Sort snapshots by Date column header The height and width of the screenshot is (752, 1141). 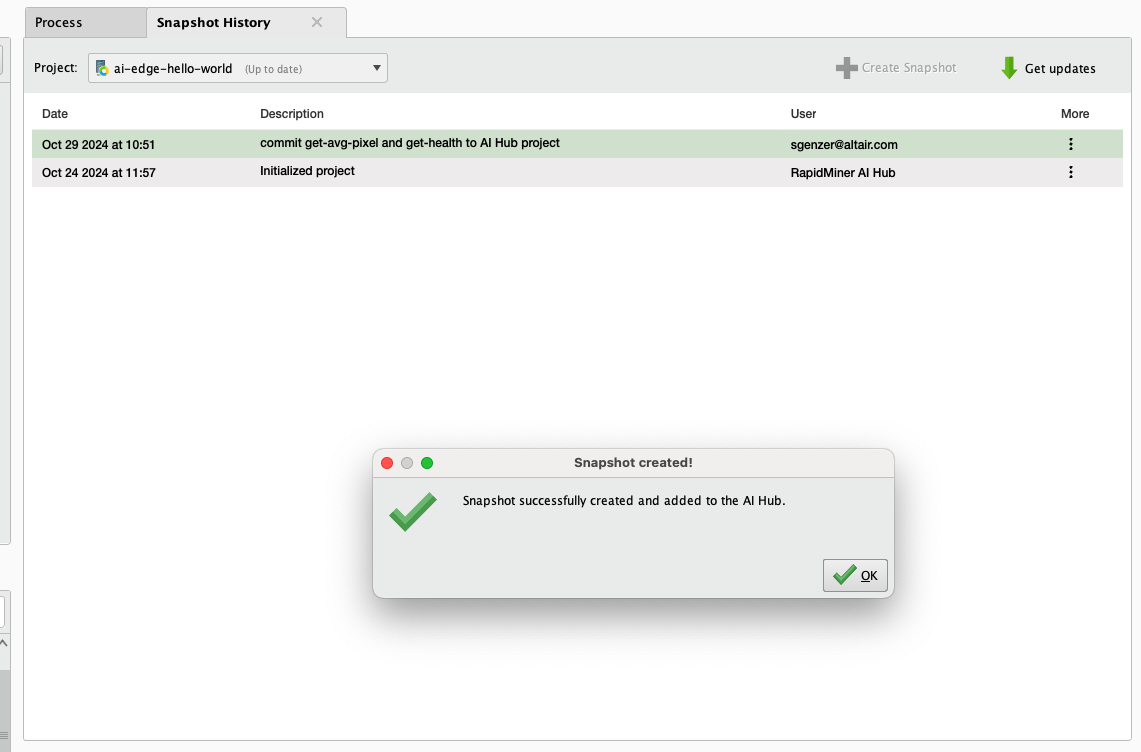(55, 114)
